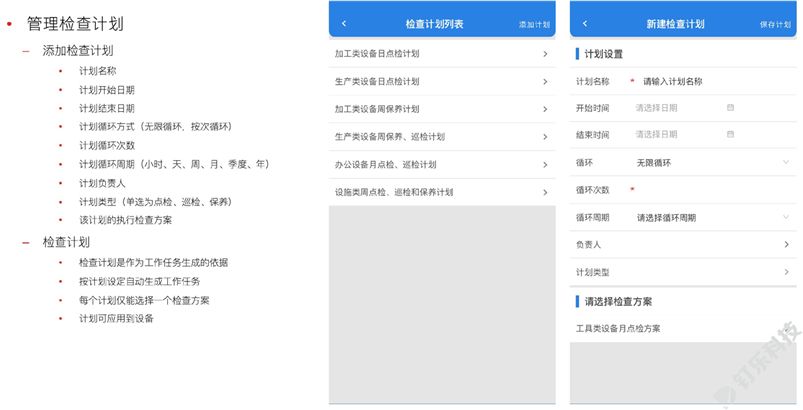The height and width of the screenshot is (410, 803).
Task: Click 计划负责人 bullet text
Action: coord(102,183)
